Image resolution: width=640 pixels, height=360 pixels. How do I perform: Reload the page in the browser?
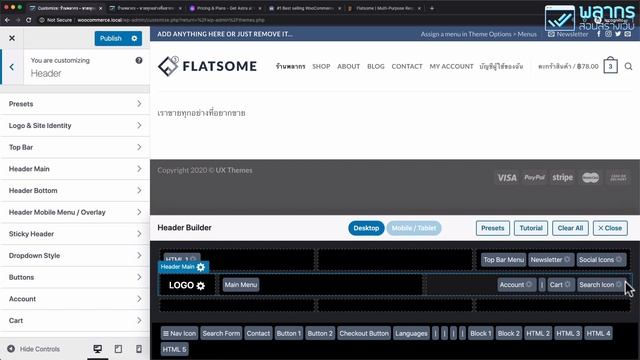[29, 20]
